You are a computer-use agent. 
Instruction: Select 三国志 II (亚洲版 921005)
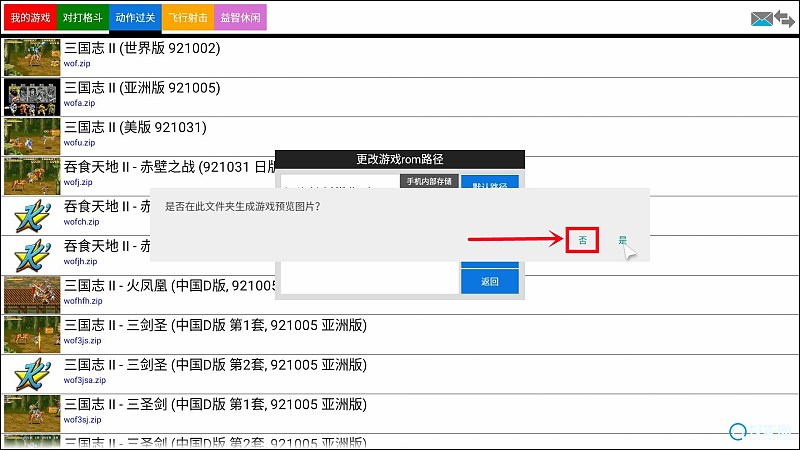(142, 88)
